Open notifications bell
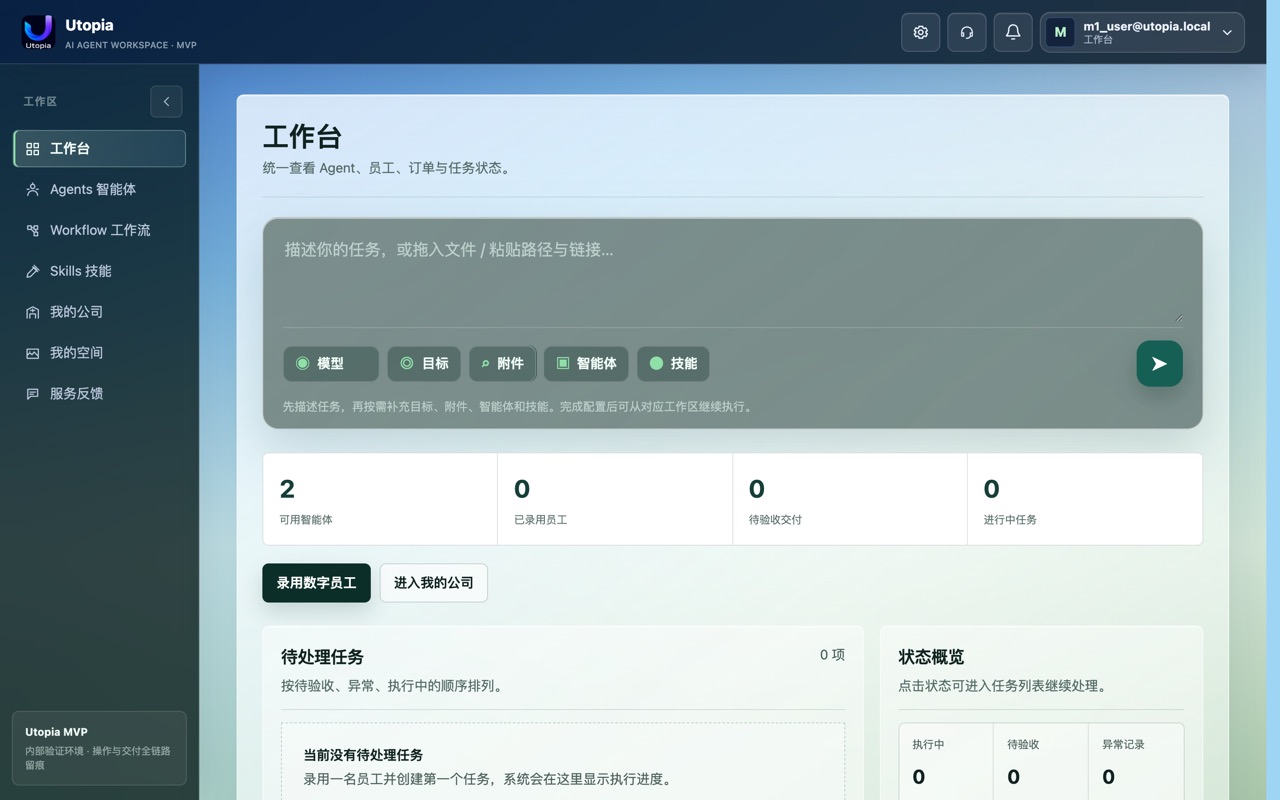Image resolution: width=1280 pixels, height=800 pixels. coord(1013,32)
